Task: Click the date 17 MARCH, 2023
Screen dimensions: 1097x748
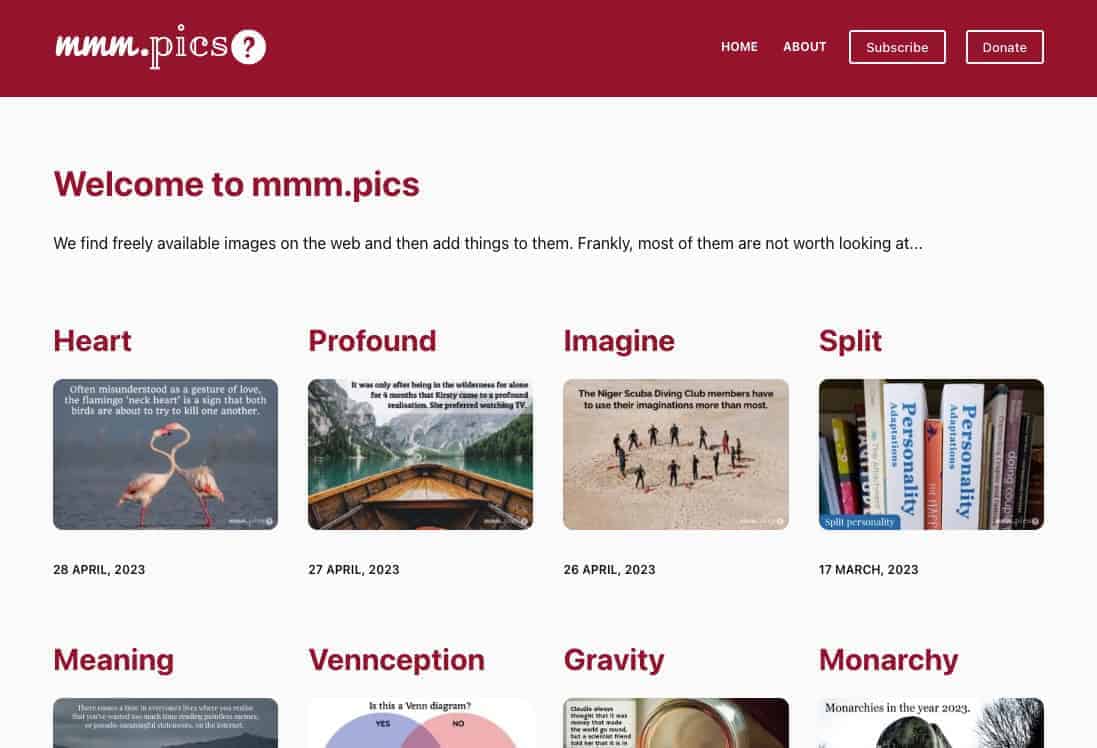Action: point(868,570)
